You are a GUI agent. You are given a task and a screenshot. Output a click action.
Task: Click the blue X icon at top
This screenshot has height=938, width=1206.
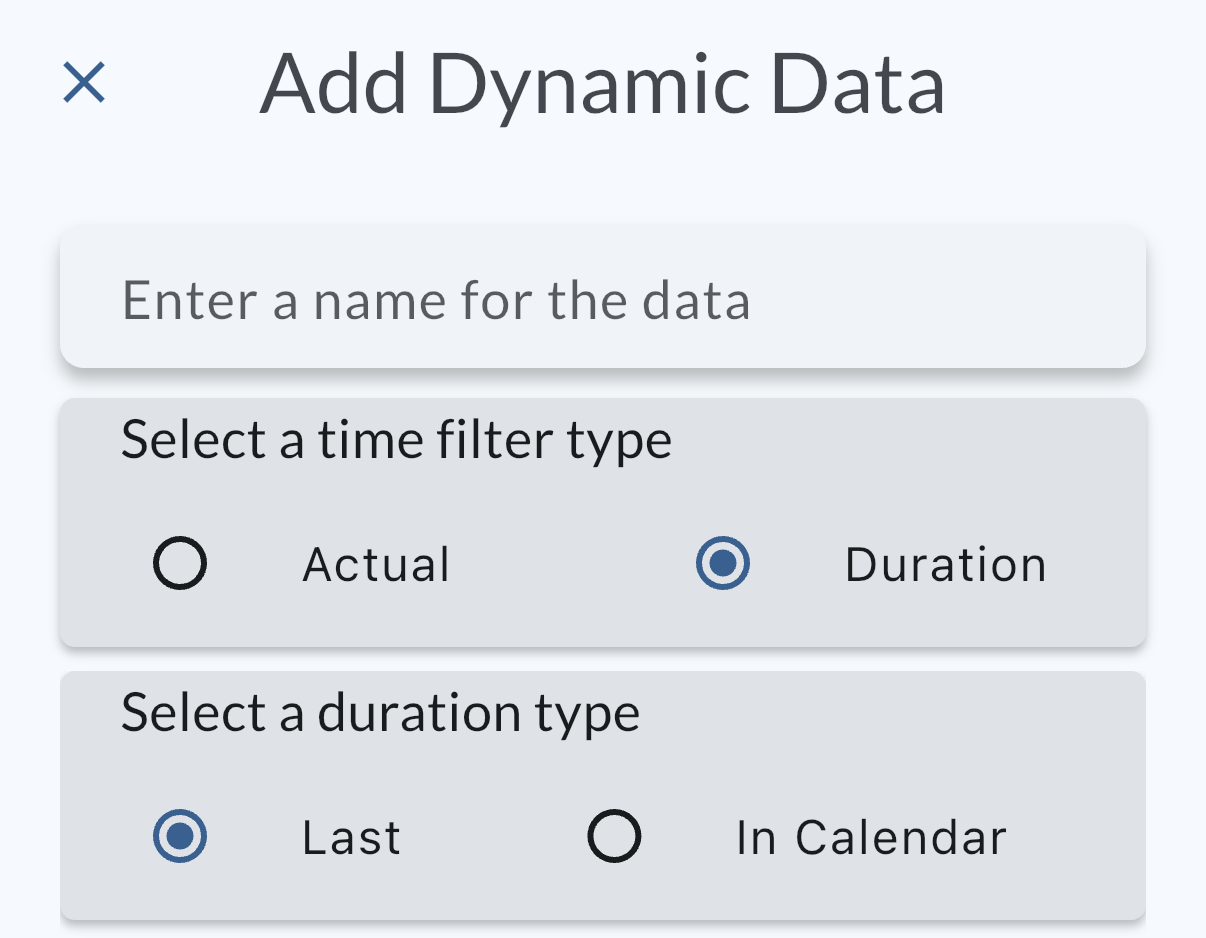[84, 83]
